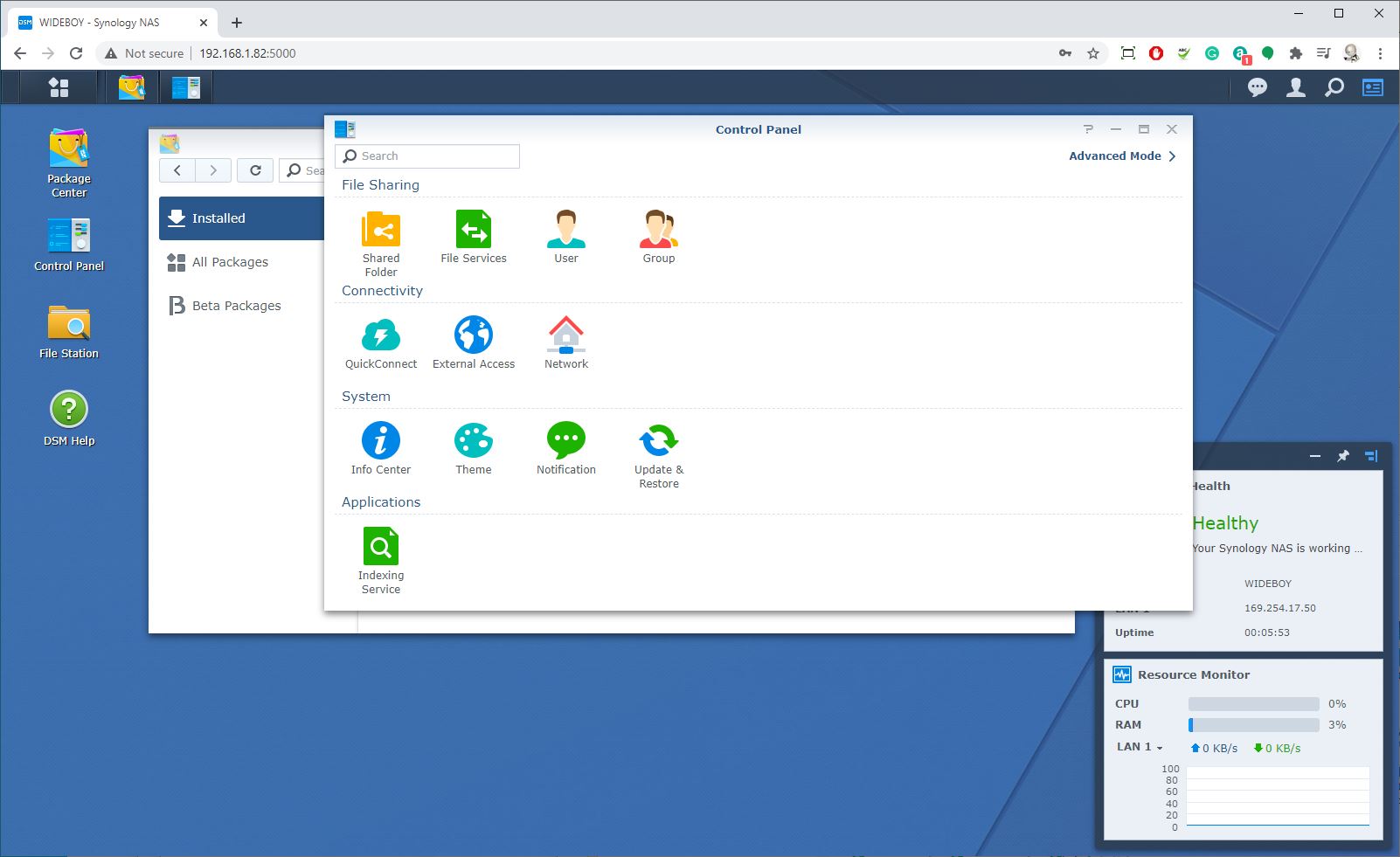The image size is (1400, 857).
Task: Expand the LAN 1 dropdown in Resource Monitor
Action: click(1140, 747)
